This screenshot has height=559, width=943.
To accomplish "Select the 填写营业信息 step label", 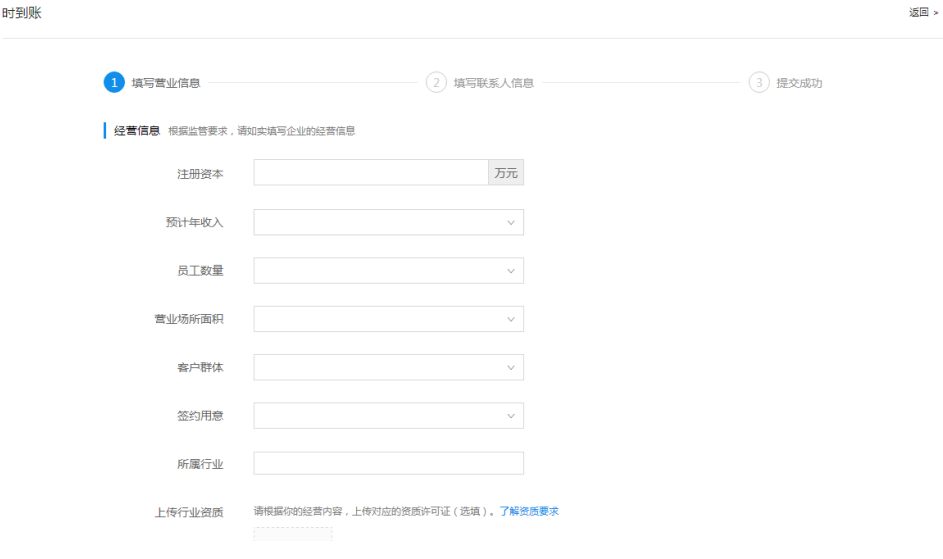I will [x=166, y=83].
